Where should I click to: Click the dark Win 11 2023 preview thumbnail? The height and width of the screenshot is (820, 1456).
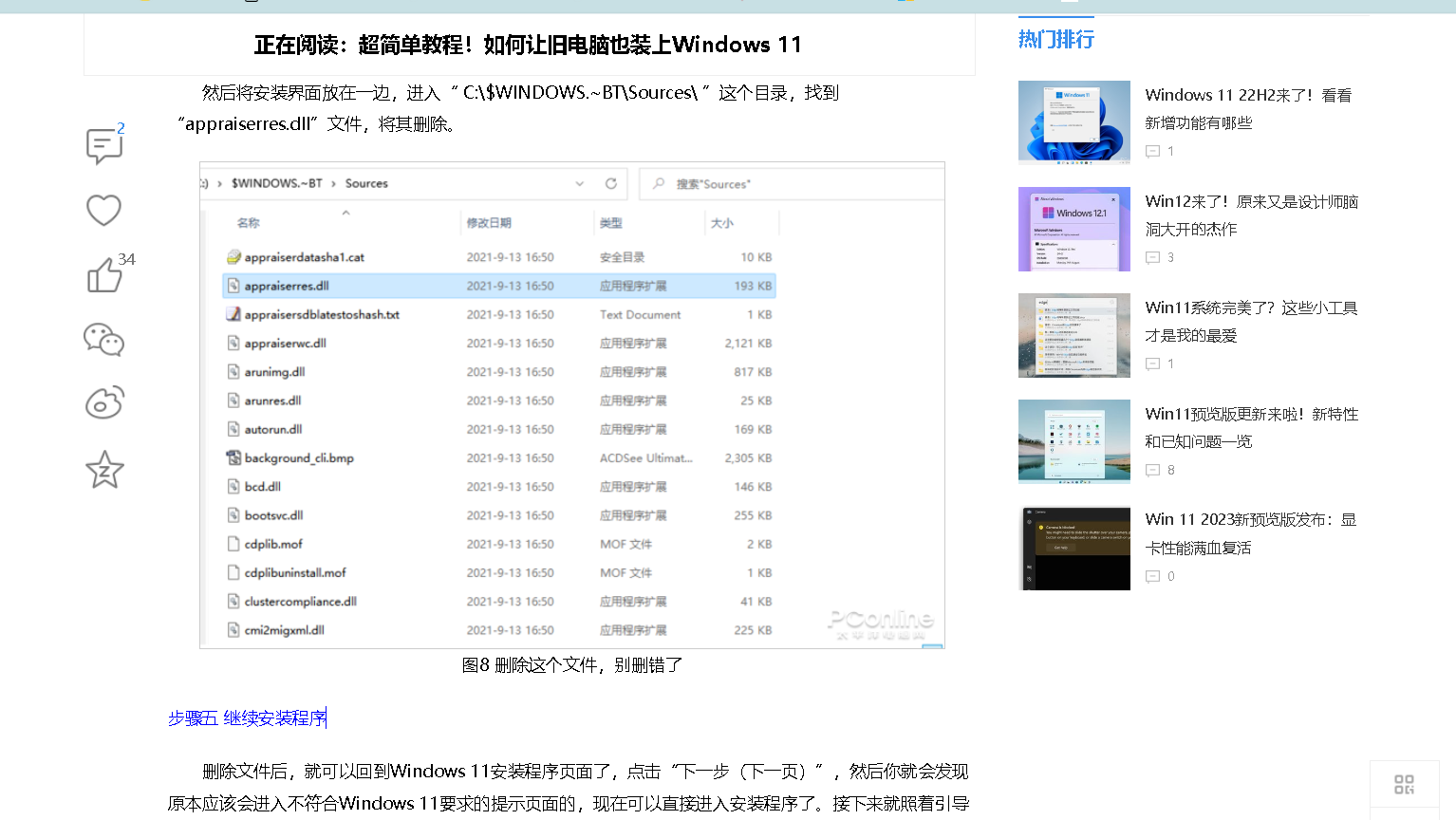tap(1074, 548)
